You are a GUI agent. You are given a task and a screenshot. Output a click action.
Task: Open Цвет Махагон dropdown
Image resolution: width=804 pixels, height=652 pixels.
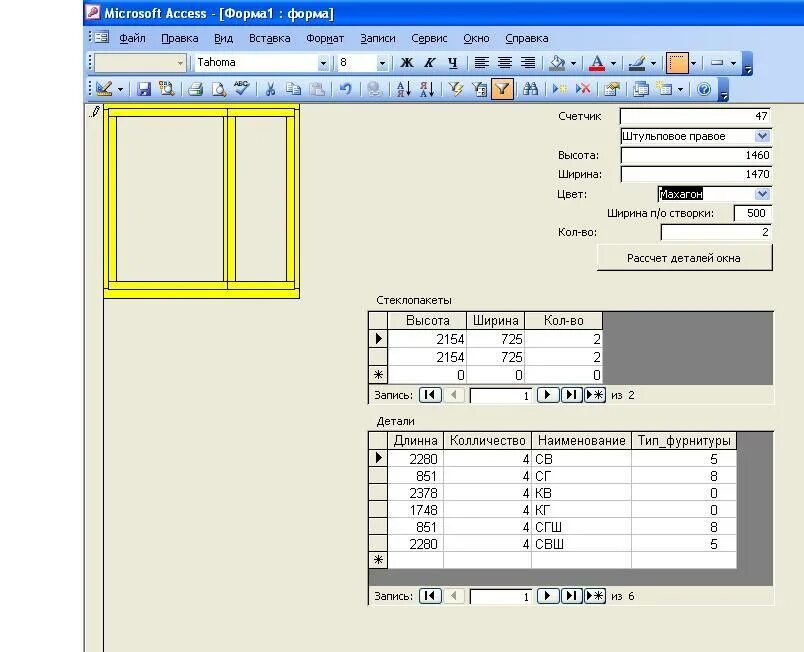[762, 194]
